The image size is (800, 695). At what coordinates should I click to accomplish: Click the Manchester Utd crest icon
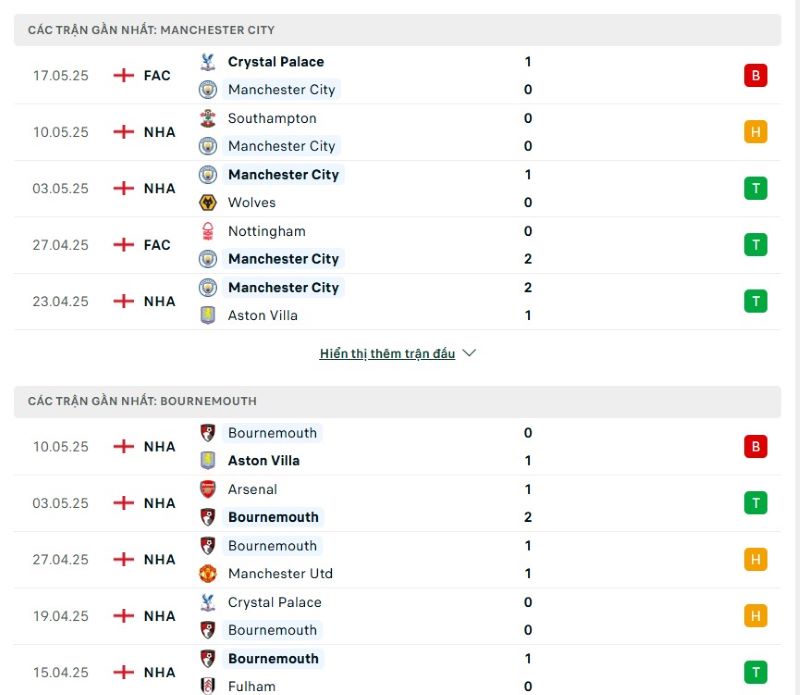208,574
